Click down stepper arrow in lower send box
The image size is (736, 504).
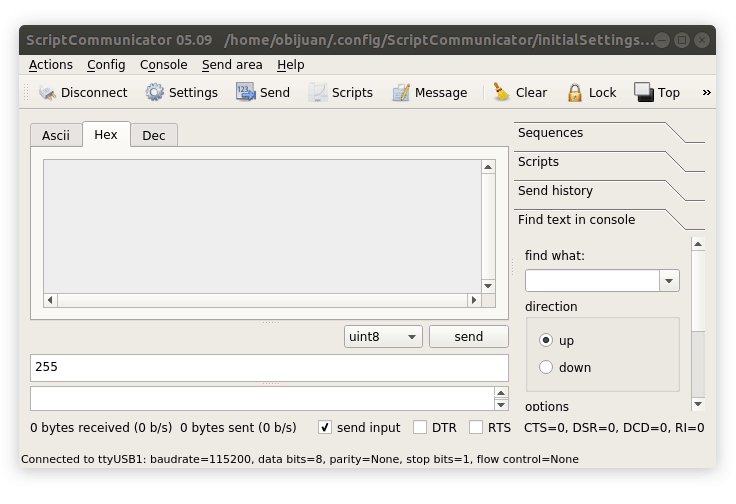[501, 405]
